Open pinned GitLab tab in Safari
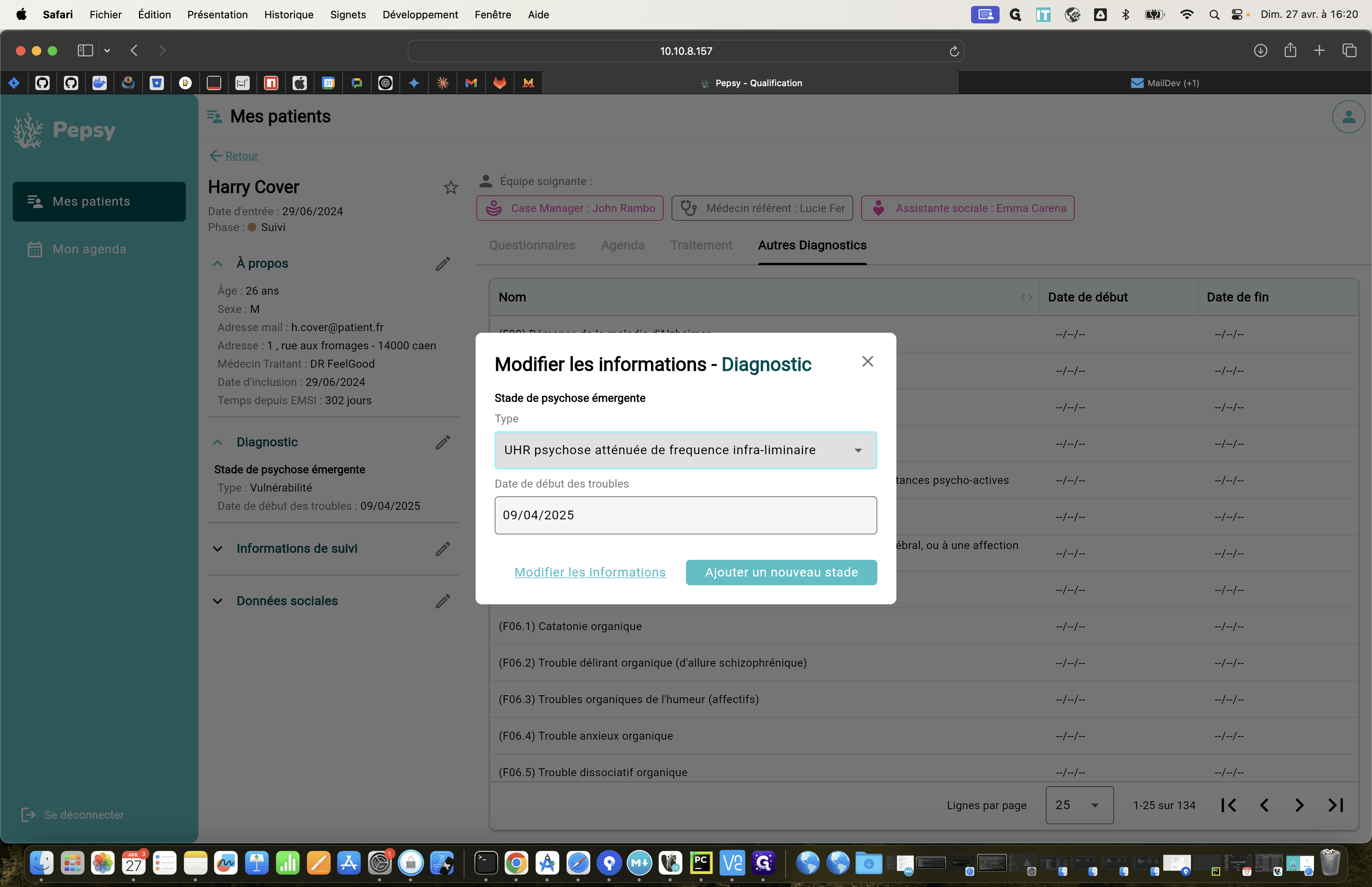This screenshot has width=1372, height=887. 499,83
